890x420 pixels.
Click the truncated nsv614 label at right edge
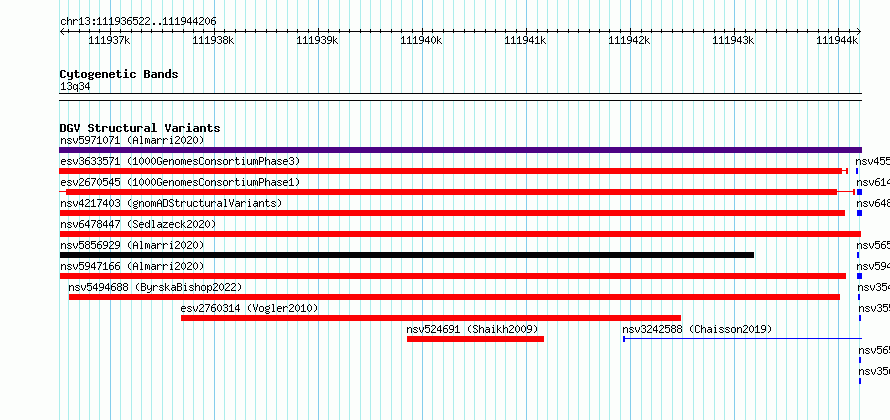click(x=873, y=182)
